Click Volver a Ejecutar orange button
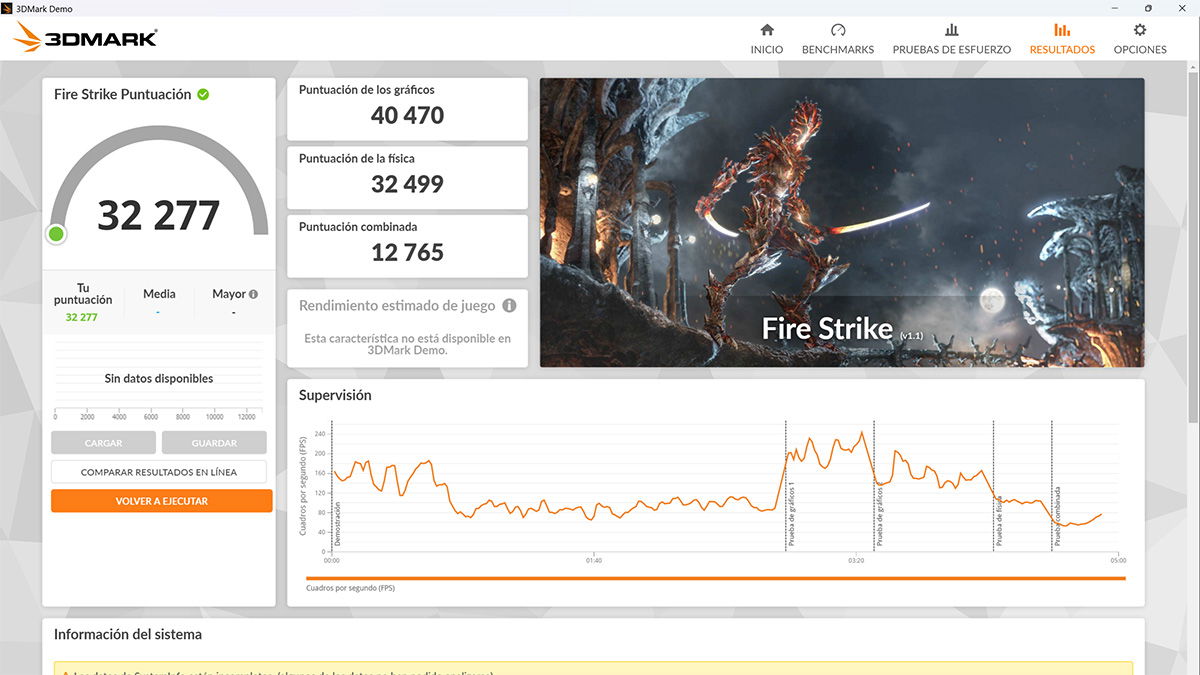This screenshot has width=1200, height=675. (161, 501)
